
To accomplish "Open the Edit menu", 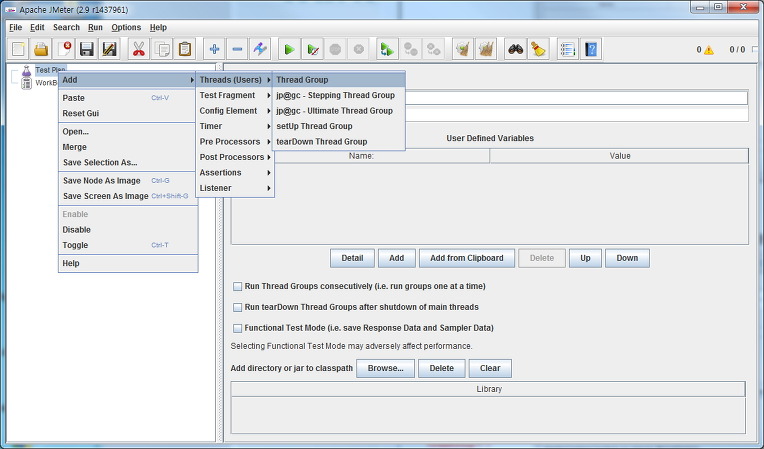I will coord(37,28).
